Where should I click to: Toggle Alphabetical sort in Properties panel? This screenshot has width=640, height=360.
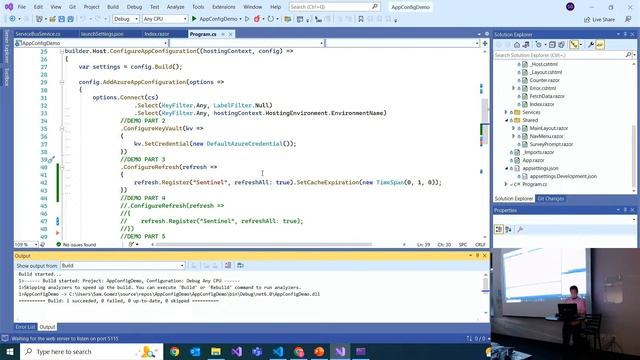[508, 229]
